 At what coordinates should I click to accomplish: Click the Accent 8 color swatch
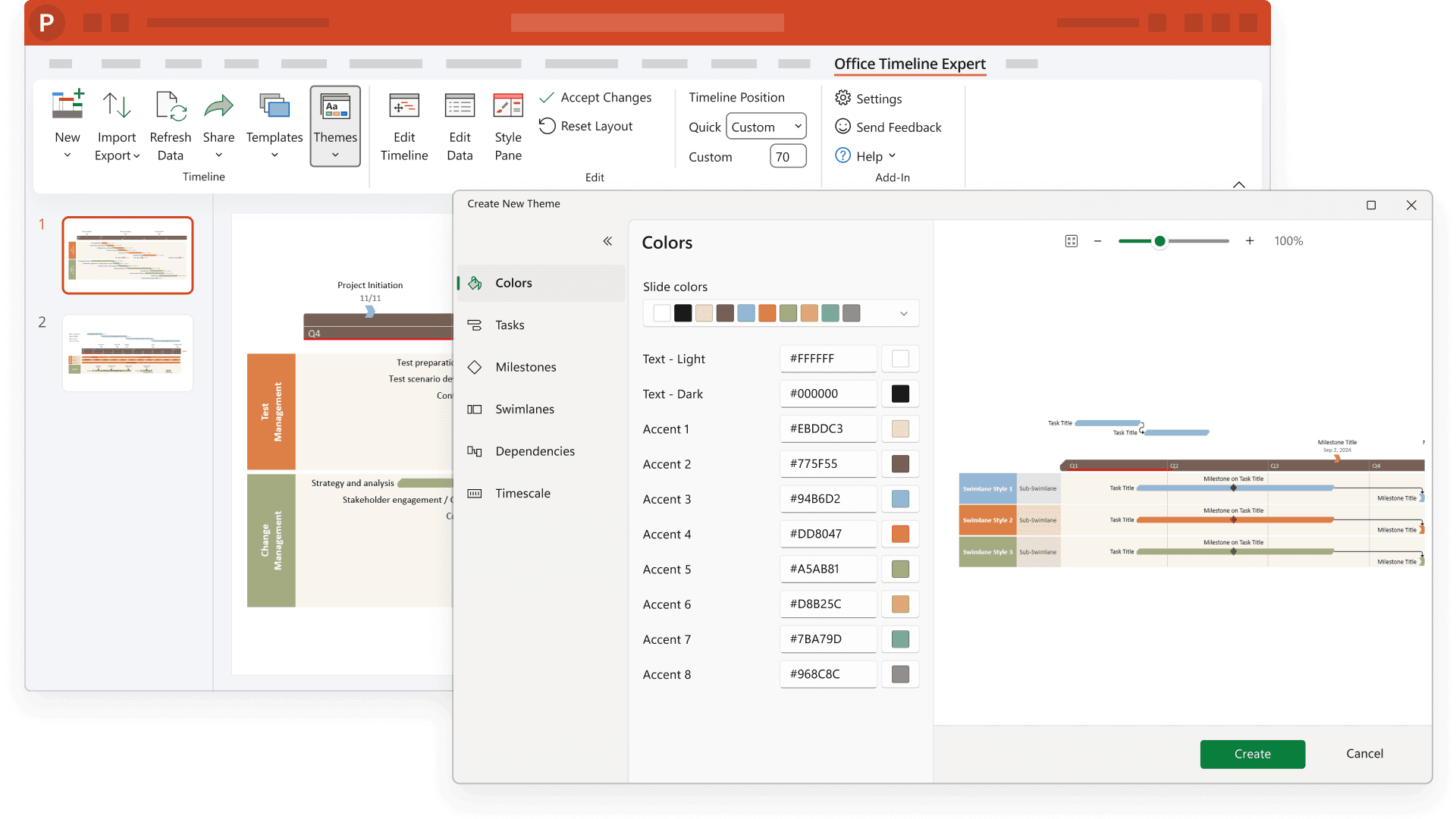click(900, 674)
